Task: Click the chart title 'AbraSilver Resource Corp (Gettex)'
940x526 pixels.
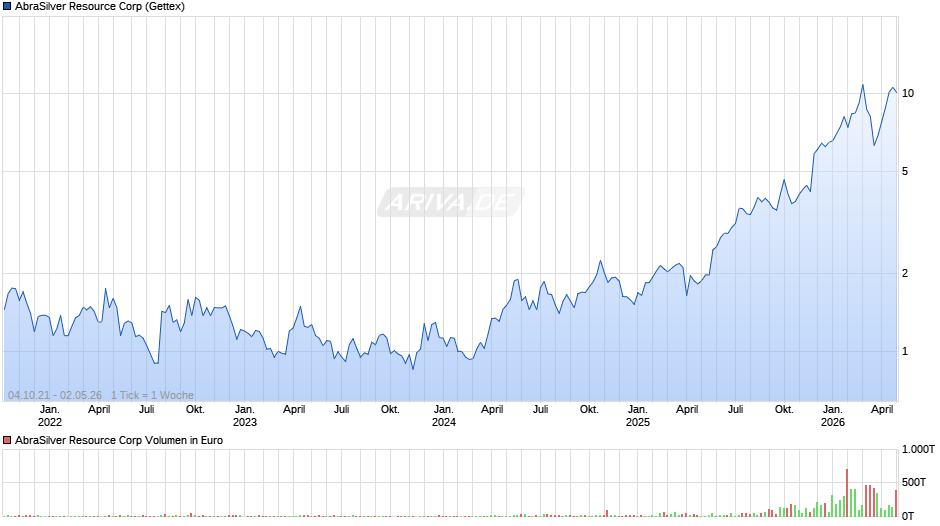Action: point(100,7)
